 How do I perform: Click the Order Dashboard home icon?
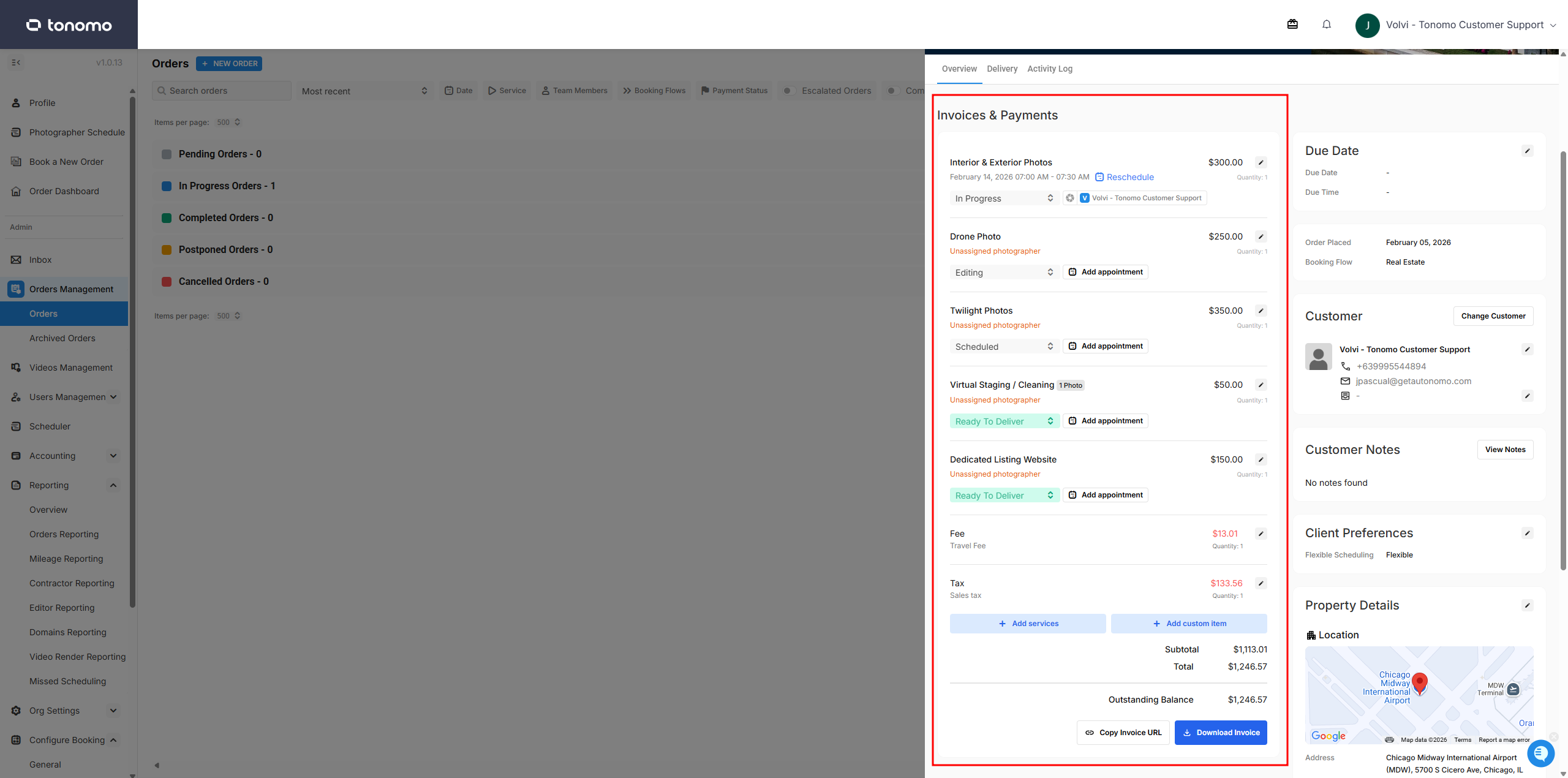16,191
